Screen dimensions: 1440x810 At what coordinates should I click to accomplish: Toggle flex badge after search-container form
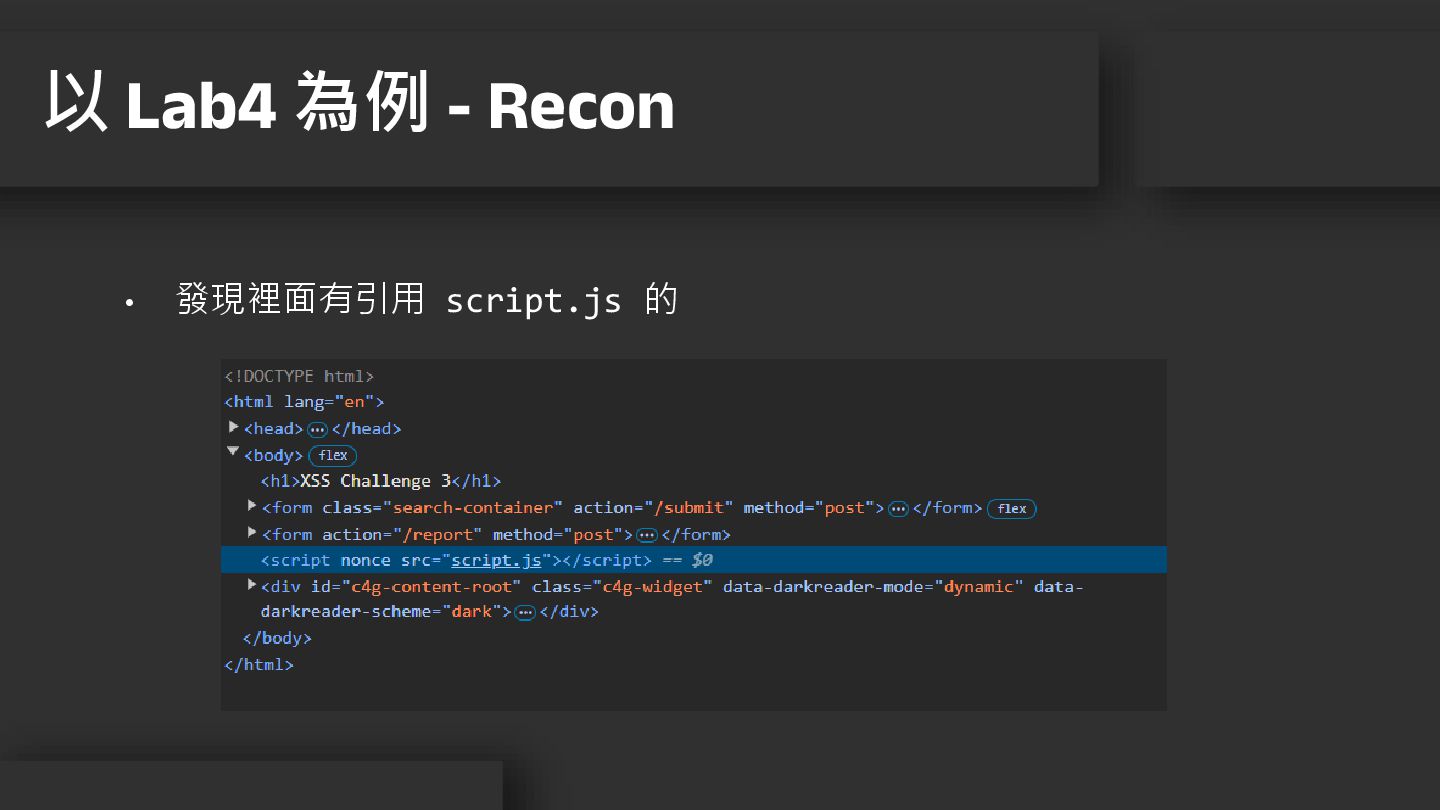click(1012, 509)
